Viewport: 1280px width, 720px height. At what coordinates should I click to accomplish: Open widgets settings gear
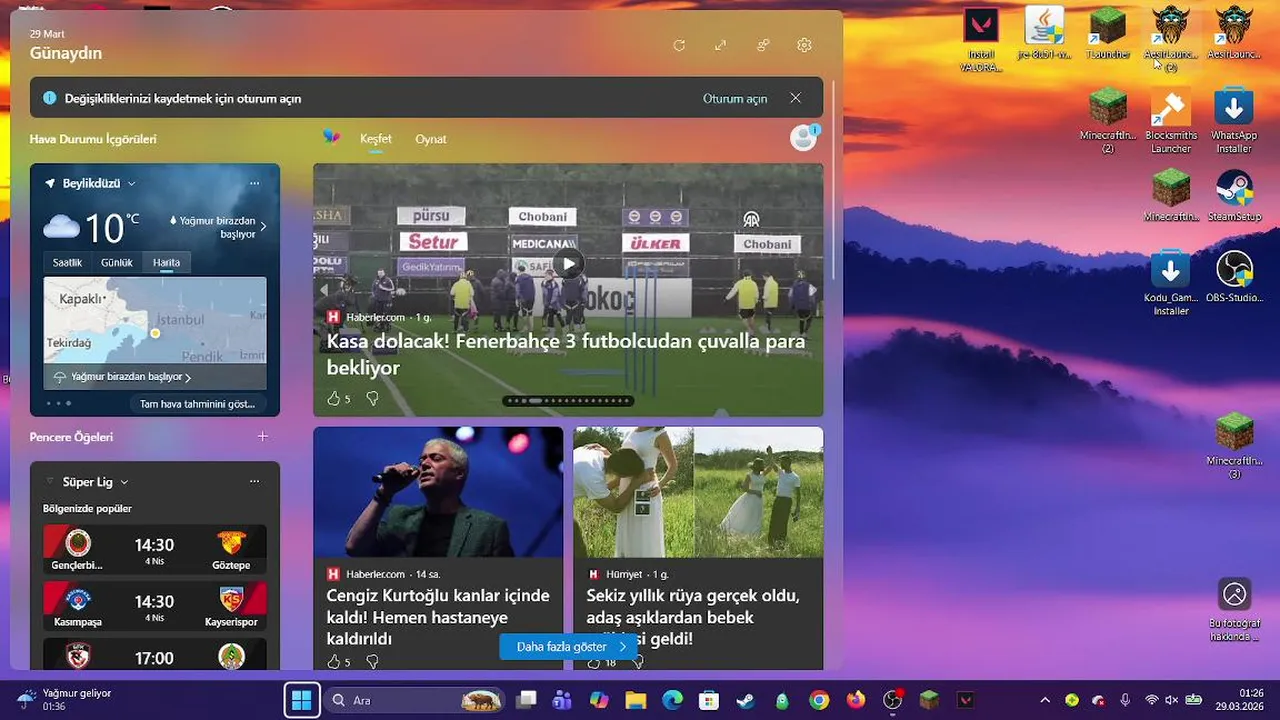point(804,45)
